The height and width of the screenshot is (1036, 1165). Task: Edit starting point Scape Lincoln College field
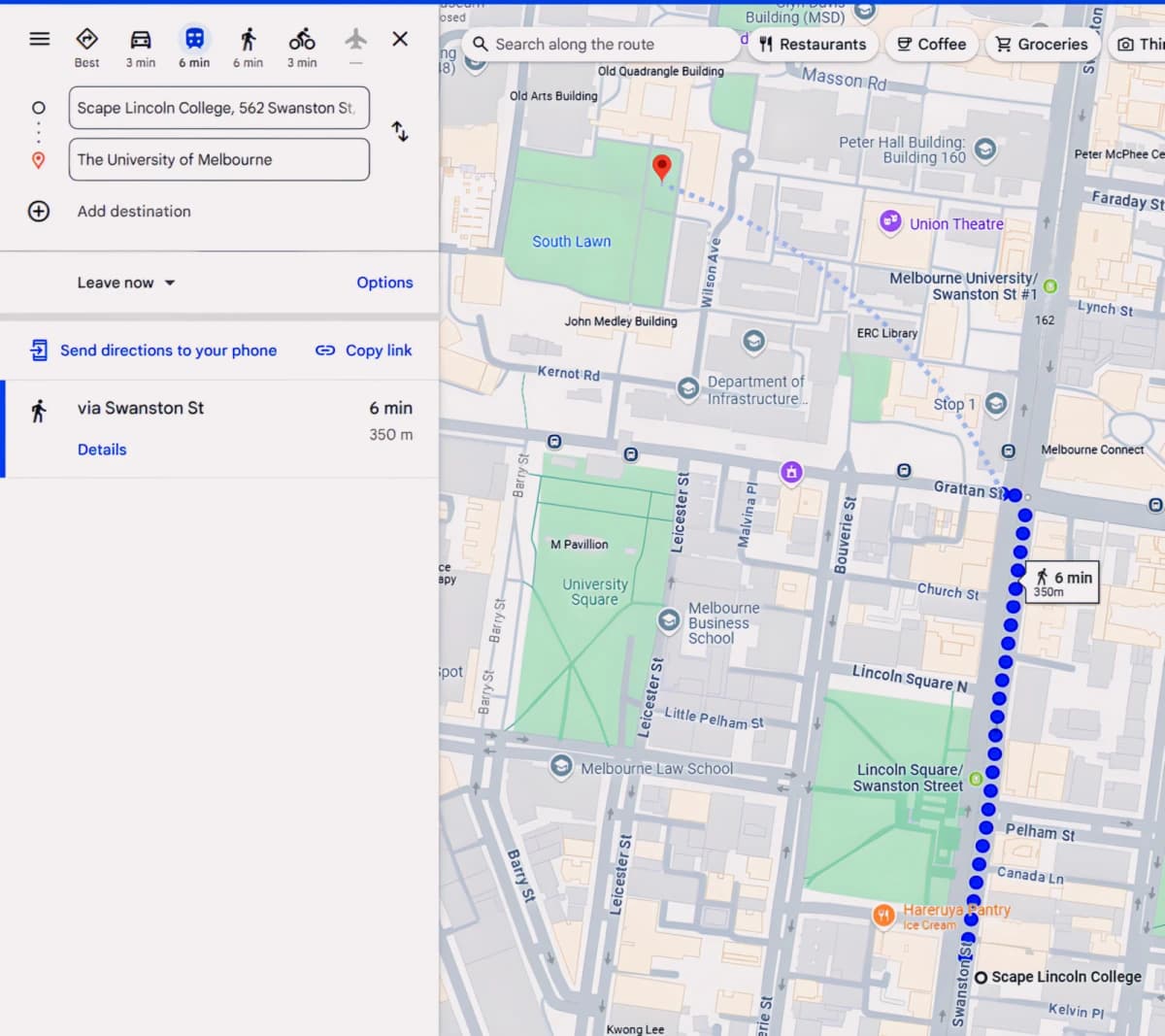pos(219,108)
